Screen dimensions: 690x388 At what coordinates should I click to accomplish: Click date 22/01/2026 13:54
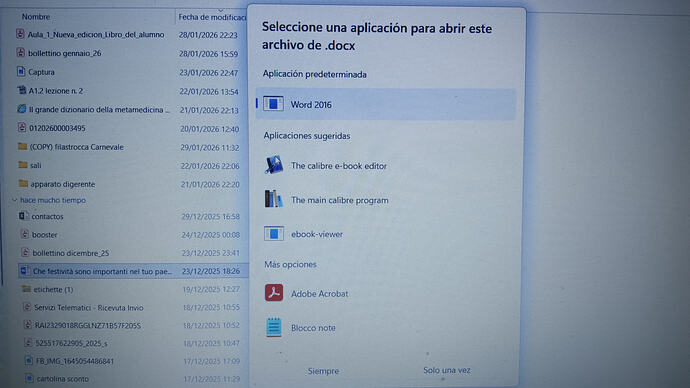209,92
